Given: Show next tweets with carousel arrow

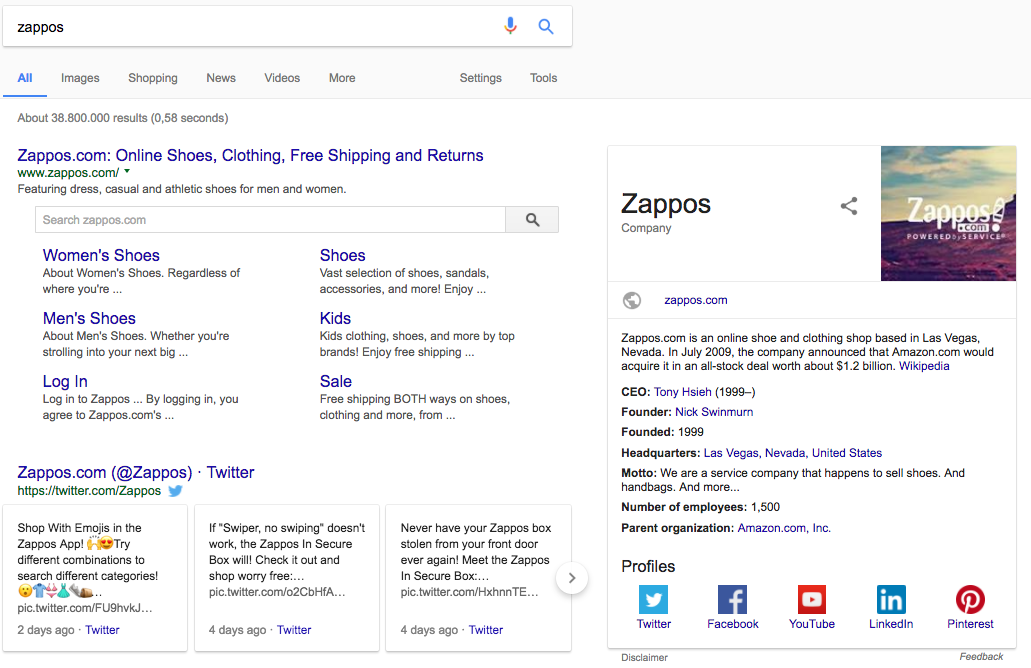Looking at the screenshot, I should click(572, 578).
